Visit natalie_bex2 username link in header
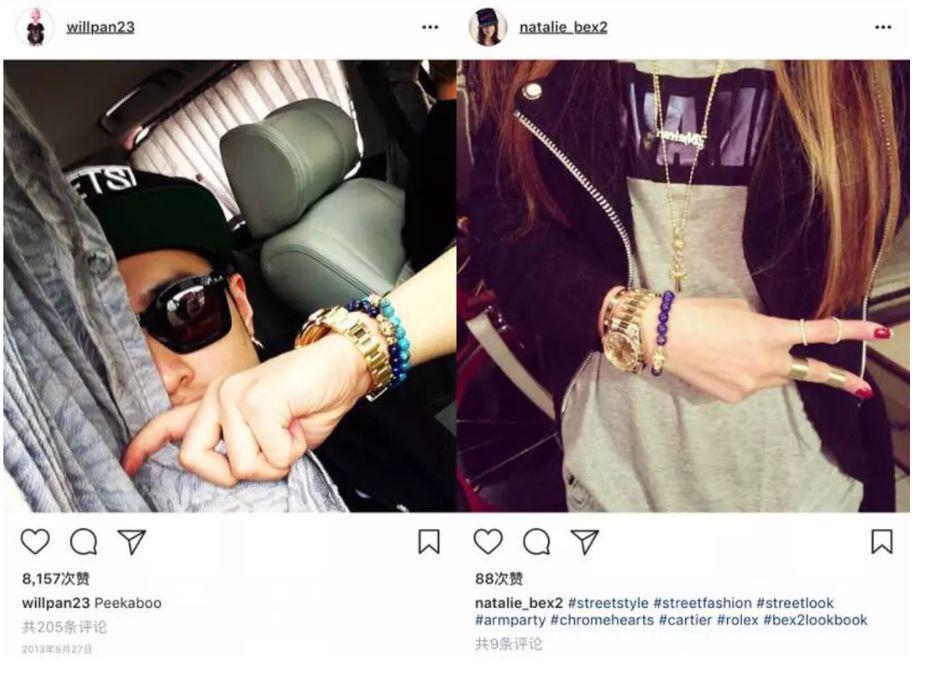 point(563,27)
